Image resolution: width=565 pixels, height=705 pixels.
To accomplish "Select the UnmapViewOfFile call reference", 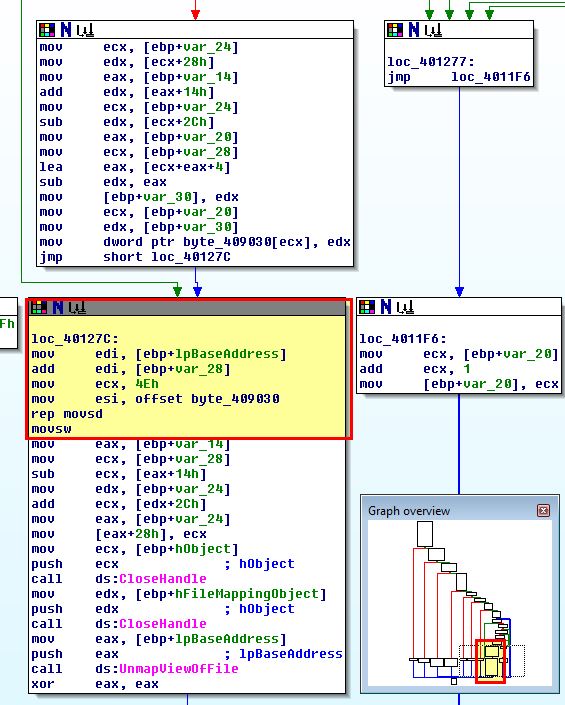I will (178, 669).
